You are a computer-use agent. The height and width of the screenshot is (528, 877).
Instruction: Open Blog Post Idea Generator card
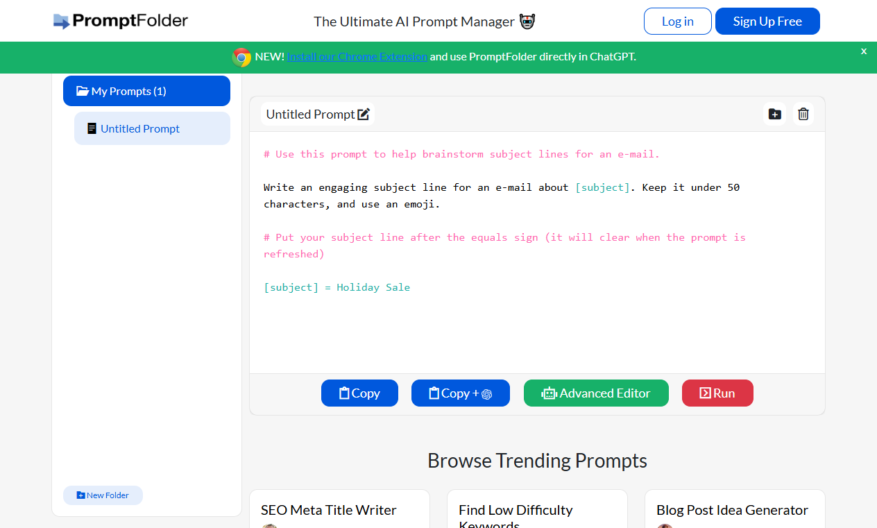tap(735, 509)
